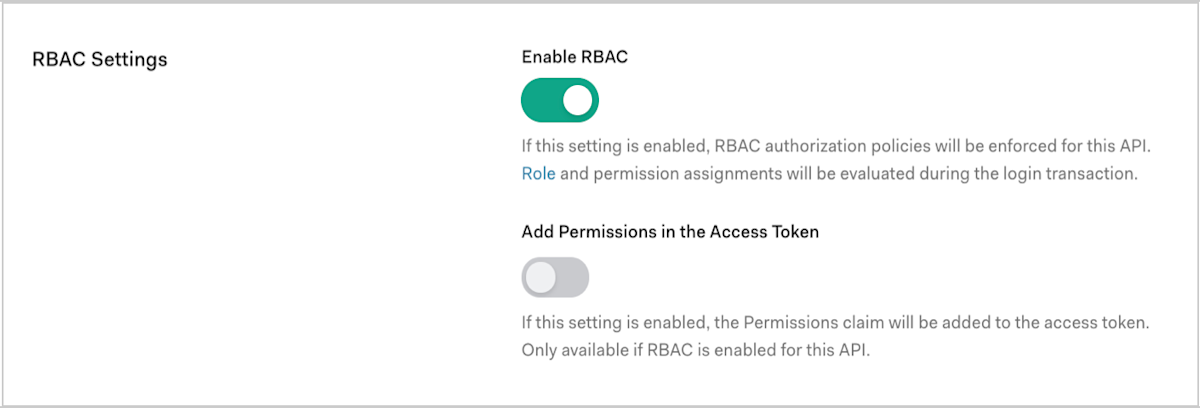Open the Role hyperlink
Image resolution: width=1200 pixels, height=408 pixels.
pos(538,173)
